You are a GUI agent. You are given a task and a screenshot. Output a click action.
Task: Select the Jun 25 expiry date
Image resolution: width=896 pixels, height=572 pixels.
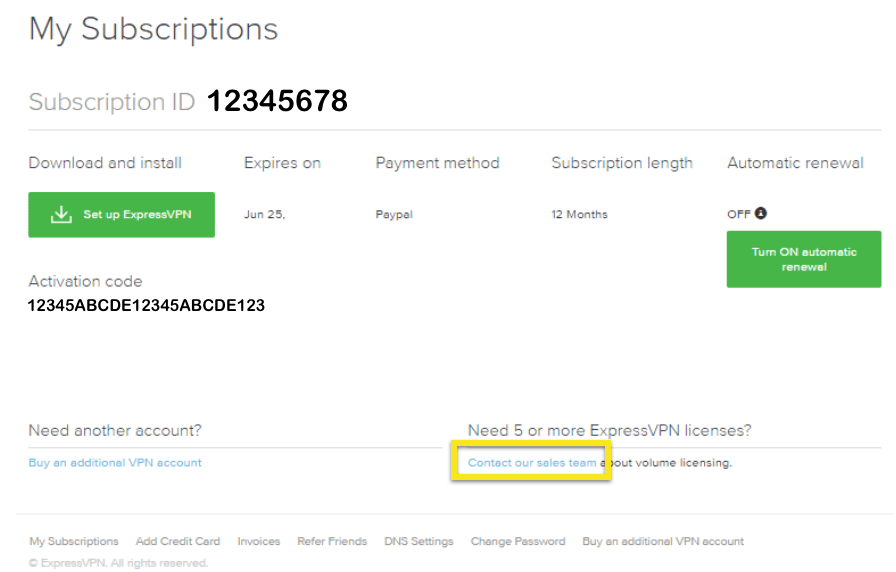(265, 215)
